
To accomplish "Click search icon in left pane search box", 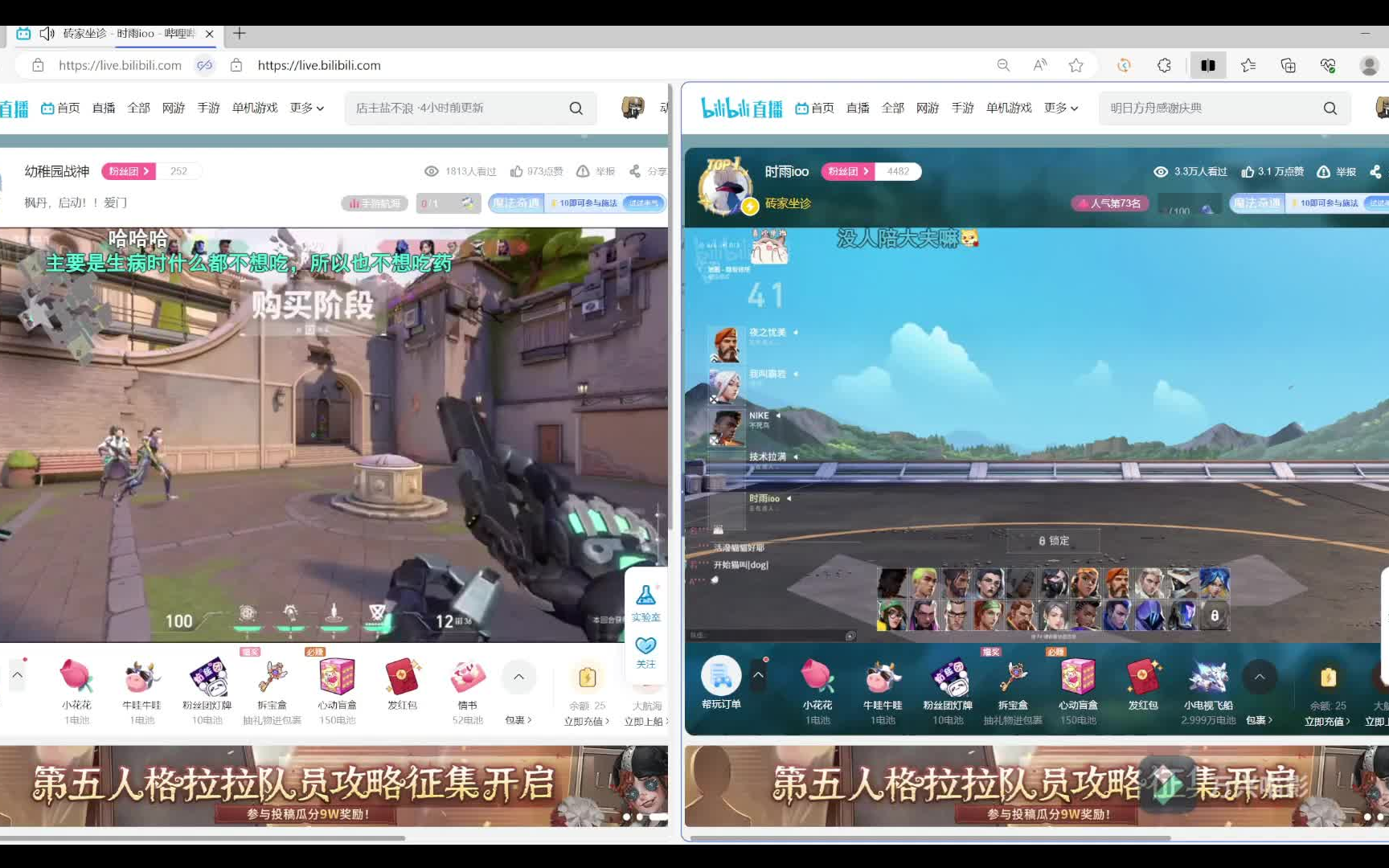I will coord(576,108).
